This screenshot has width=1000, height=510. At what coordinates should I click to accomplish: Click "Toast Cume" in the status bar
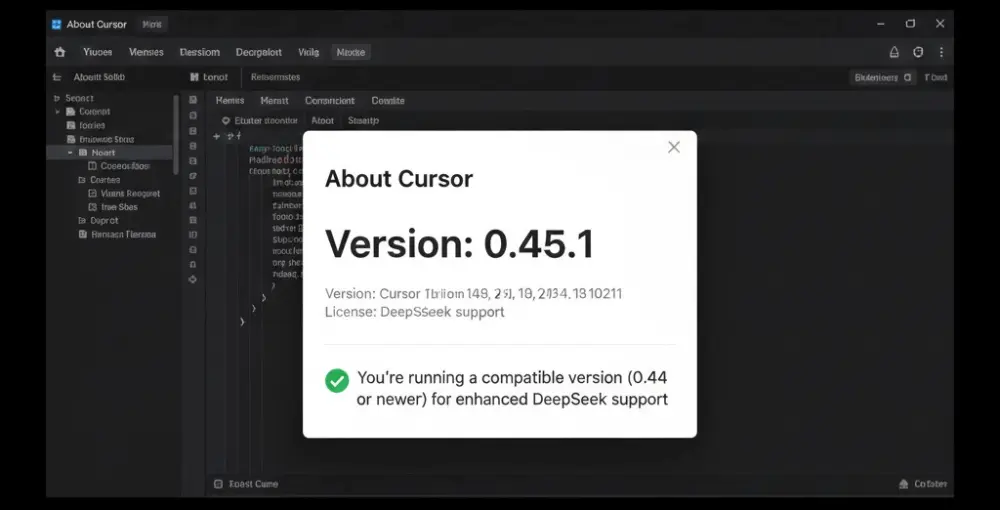(x=253, y=484)
